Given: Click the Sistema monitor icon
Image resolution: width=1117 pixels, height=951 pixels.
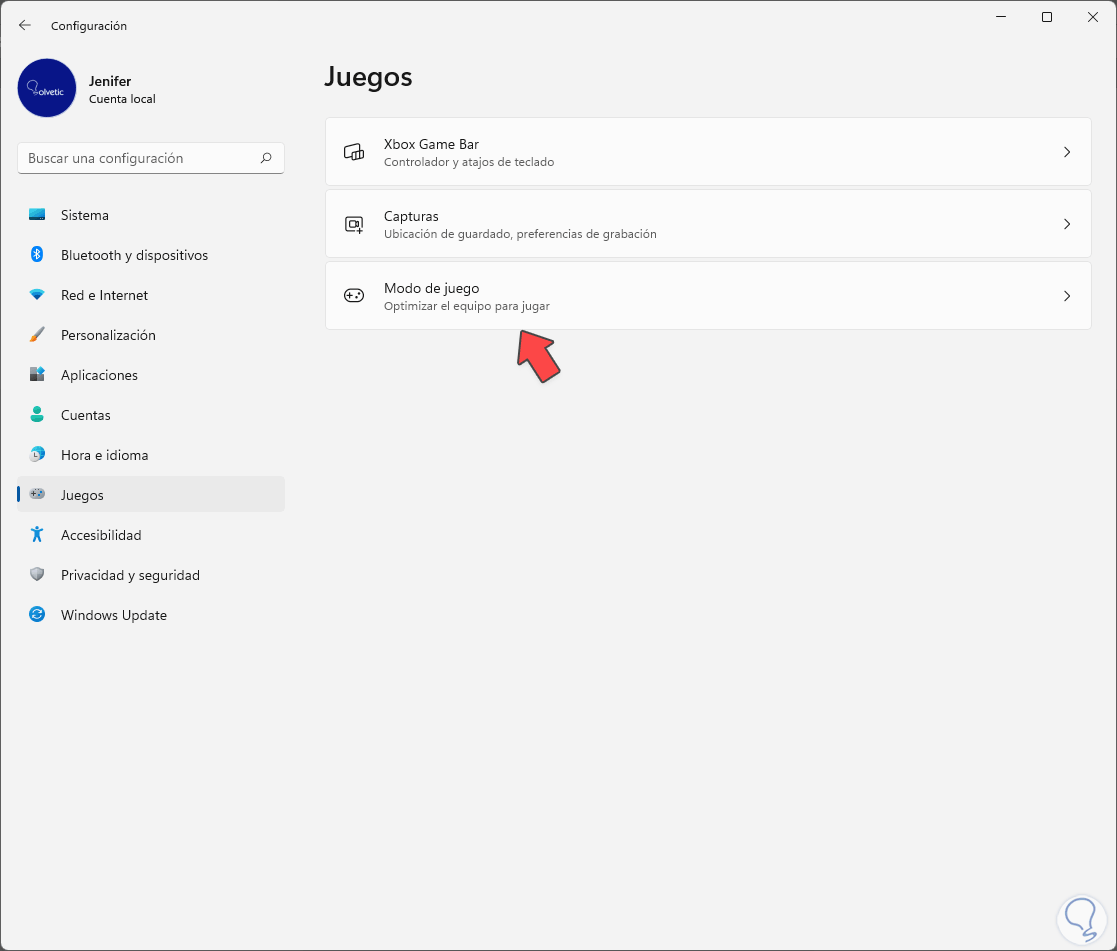Looking at the screenshot, I should (37, 215).
